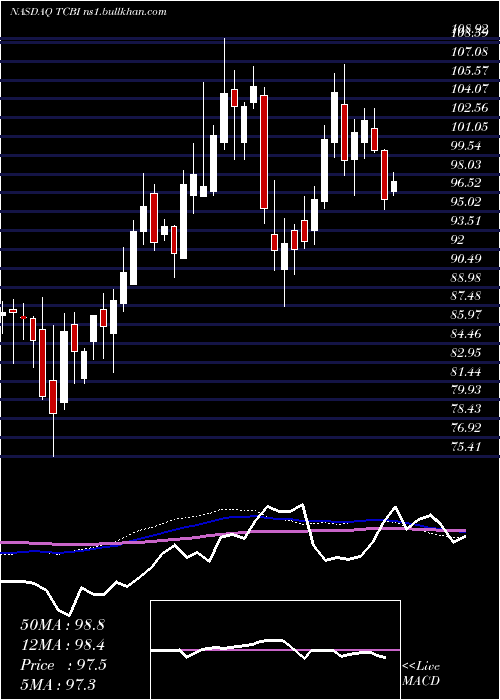Open the MACD inset chart box
This screenshot has width=500, height=700.
[x=275, y=650]
